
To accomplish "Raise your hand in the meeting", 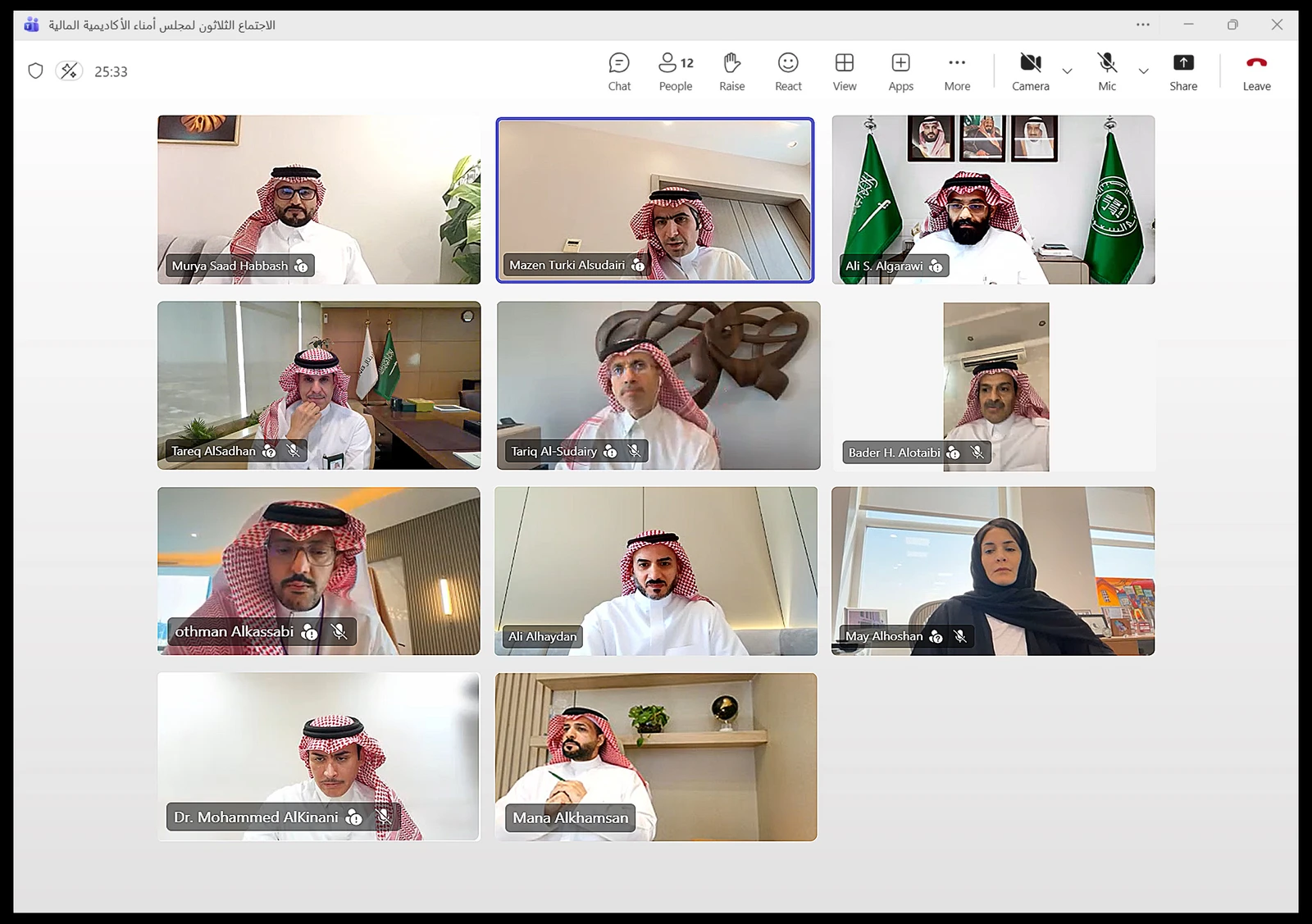I will click(731, 72).
